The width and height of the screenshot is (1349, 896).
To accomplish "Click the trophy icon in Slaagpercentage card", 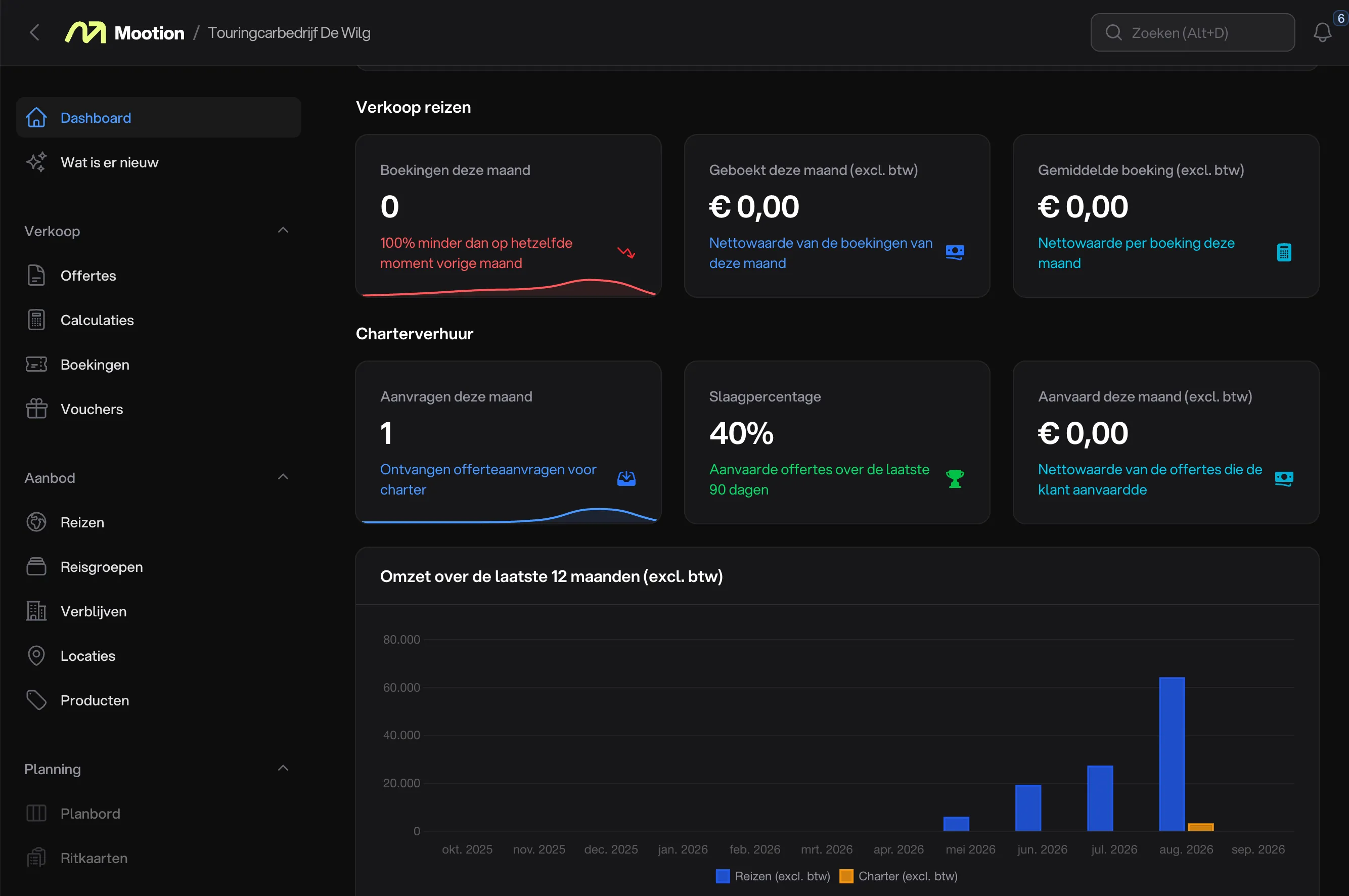I will point(955,478).
